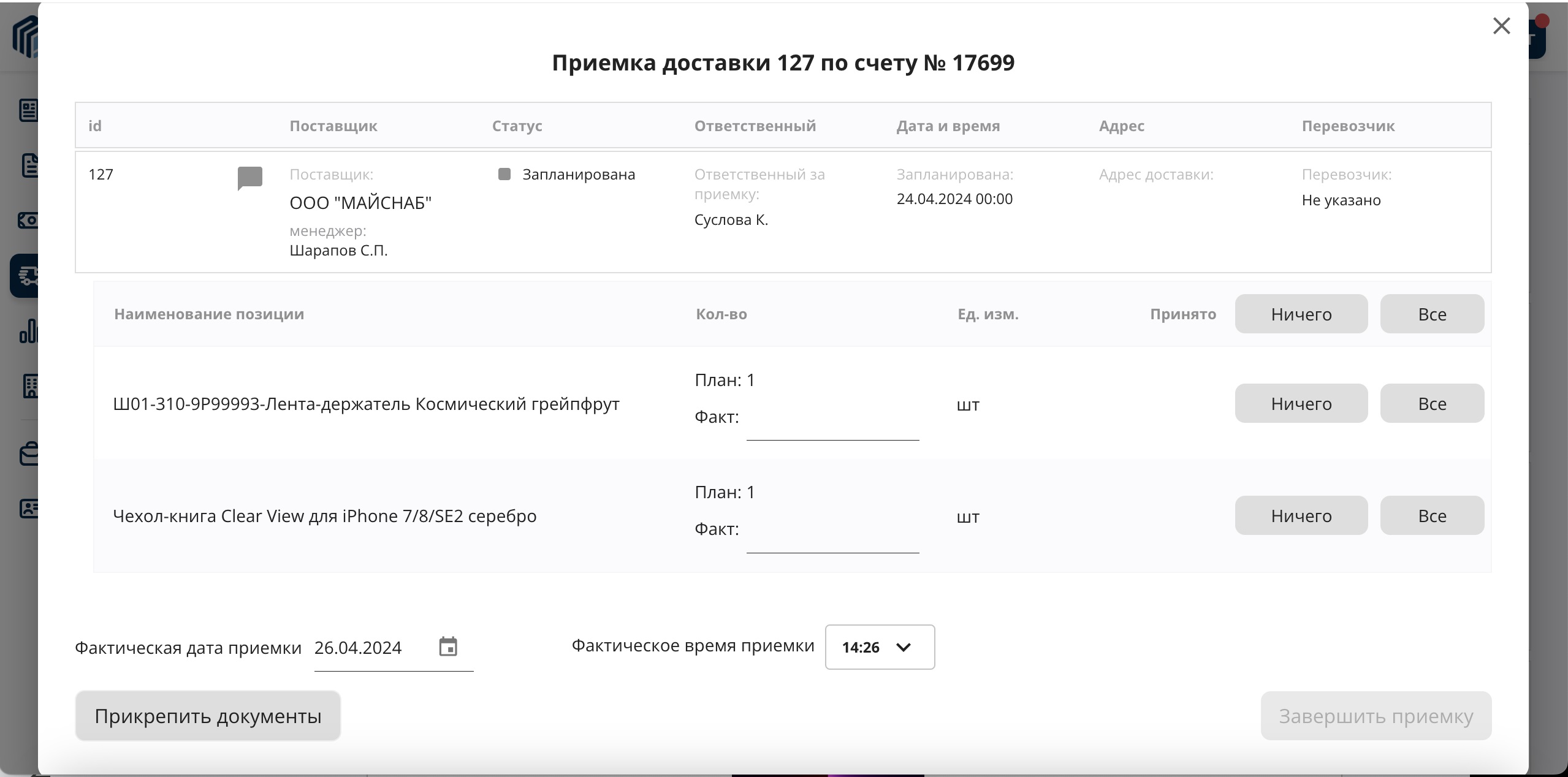This screenshot has height=777, width=1568.
Task: Click the application logo in top-left
Action: click(26, 37)
